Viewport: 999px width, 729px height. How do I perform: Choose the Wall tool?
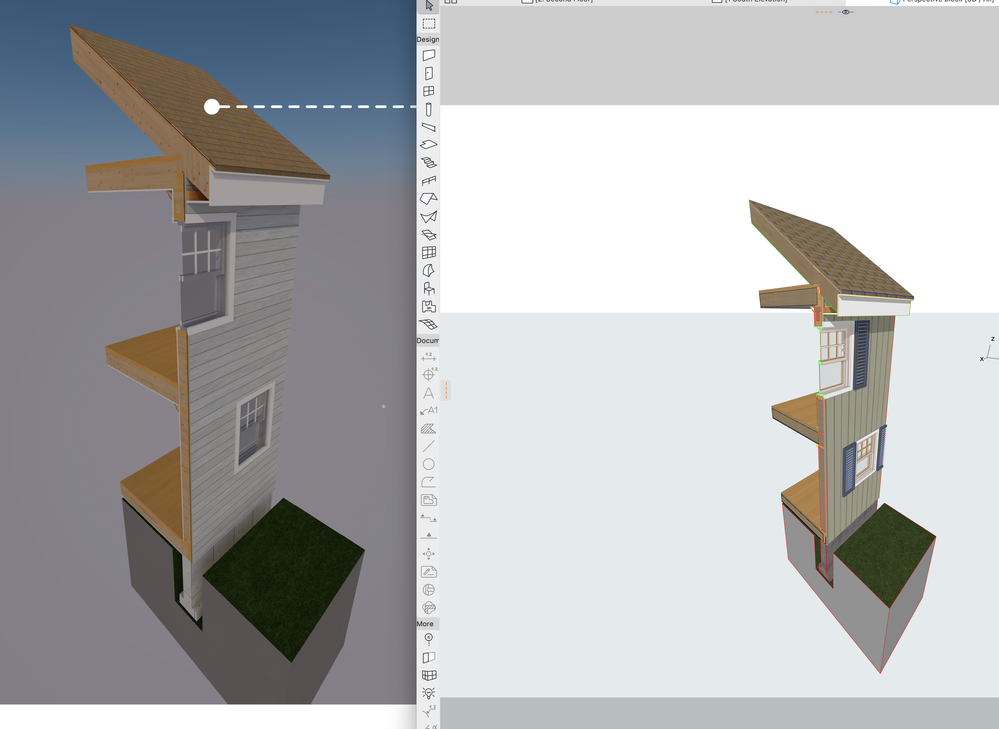click(x=429, y=55)
